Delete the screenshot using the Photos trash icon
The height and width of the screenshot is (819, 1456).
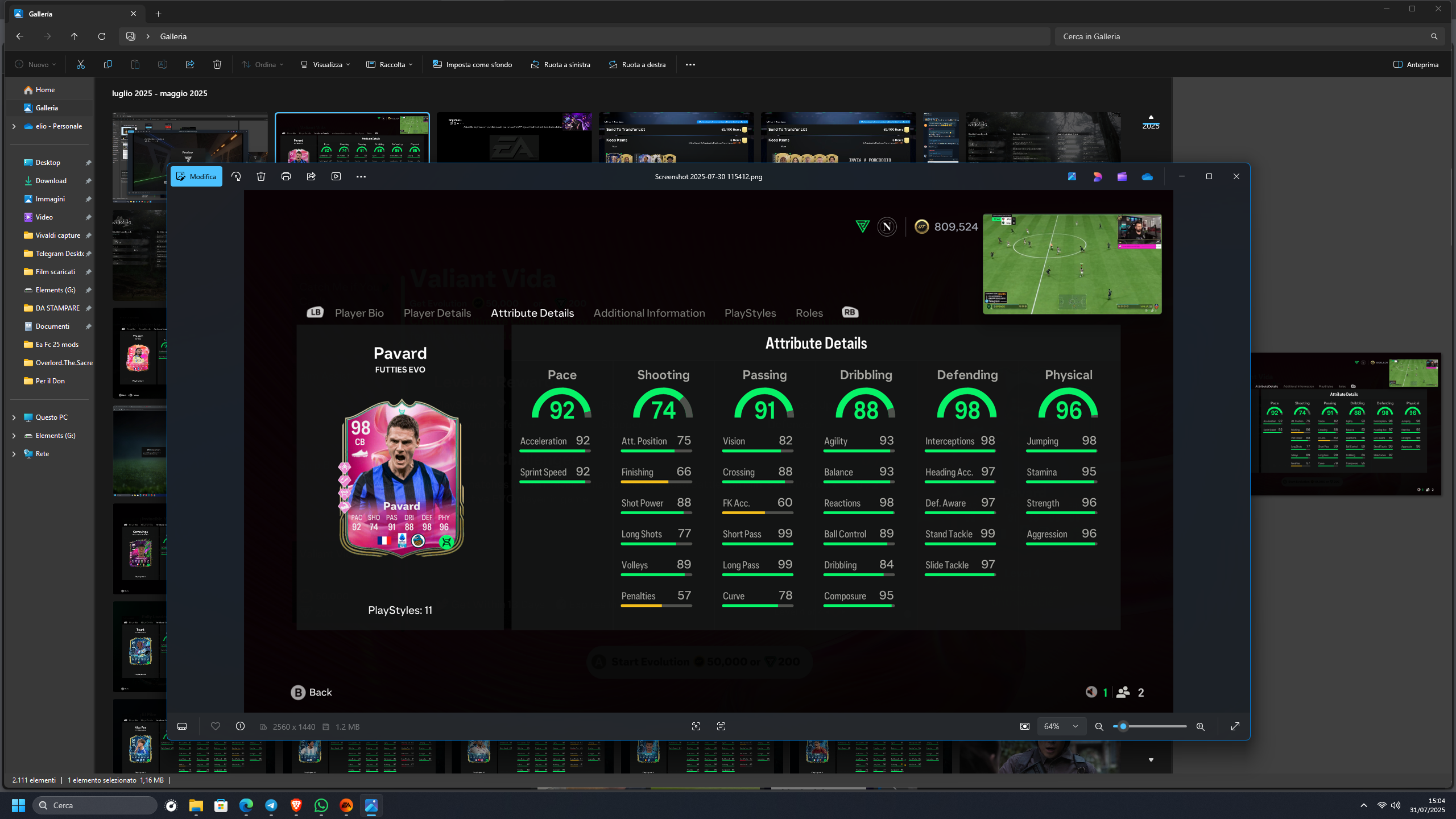[261, 177]
